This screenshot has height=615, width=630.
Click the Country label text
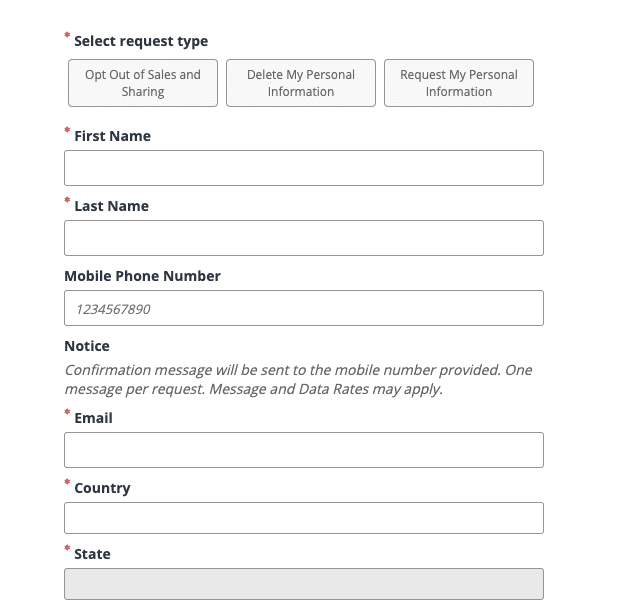(x=102, y=488)
